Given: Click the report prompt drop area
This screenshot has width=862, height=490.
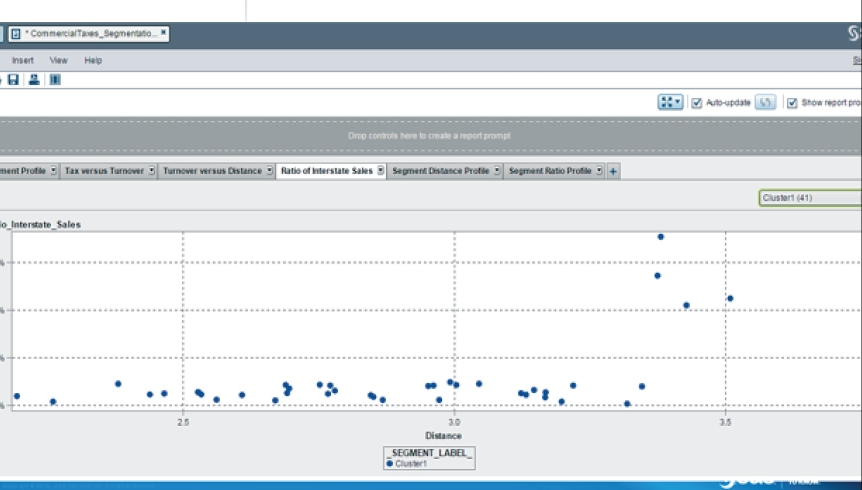Looking at the screenshot, I should click(430, 135).
